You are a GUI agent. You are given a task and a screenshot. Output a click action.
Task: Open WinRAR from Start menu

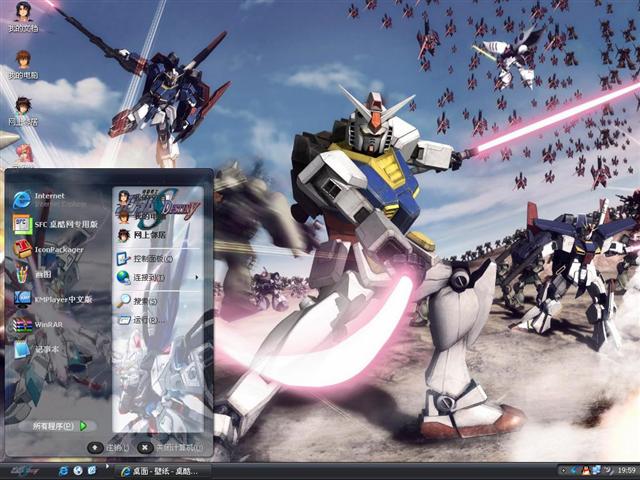(x=38, y=324)
